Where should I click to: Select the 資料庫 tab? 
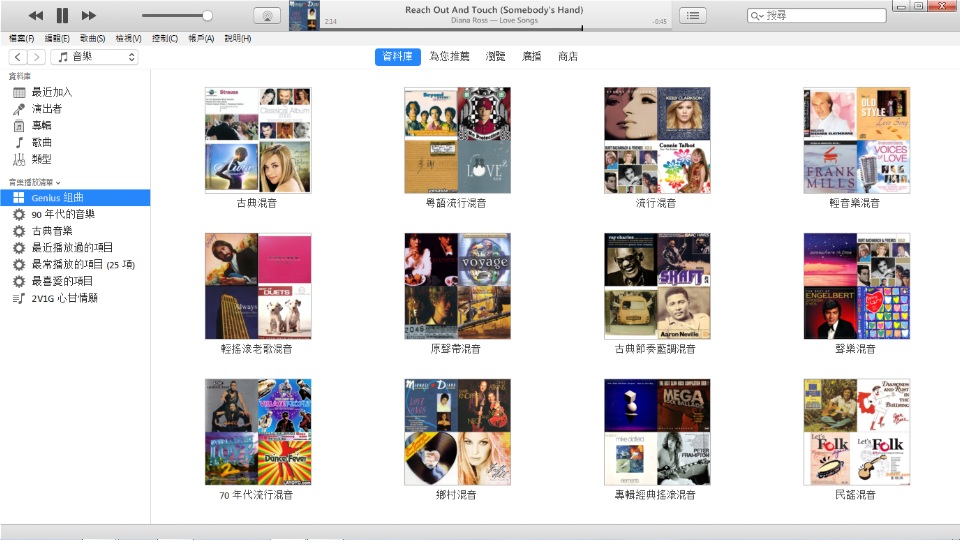point(398,57)
